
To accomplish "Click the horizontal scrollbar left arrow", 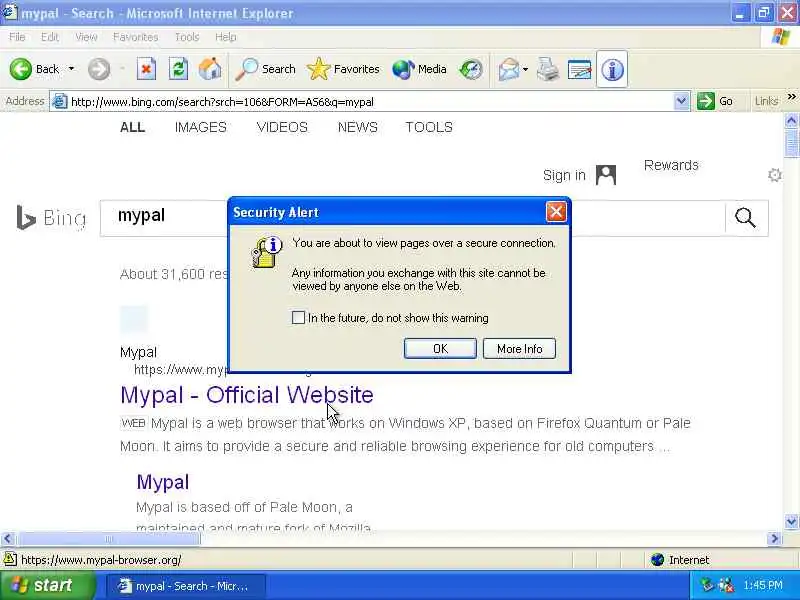I will pyautogui.click(x=8, y=538).
